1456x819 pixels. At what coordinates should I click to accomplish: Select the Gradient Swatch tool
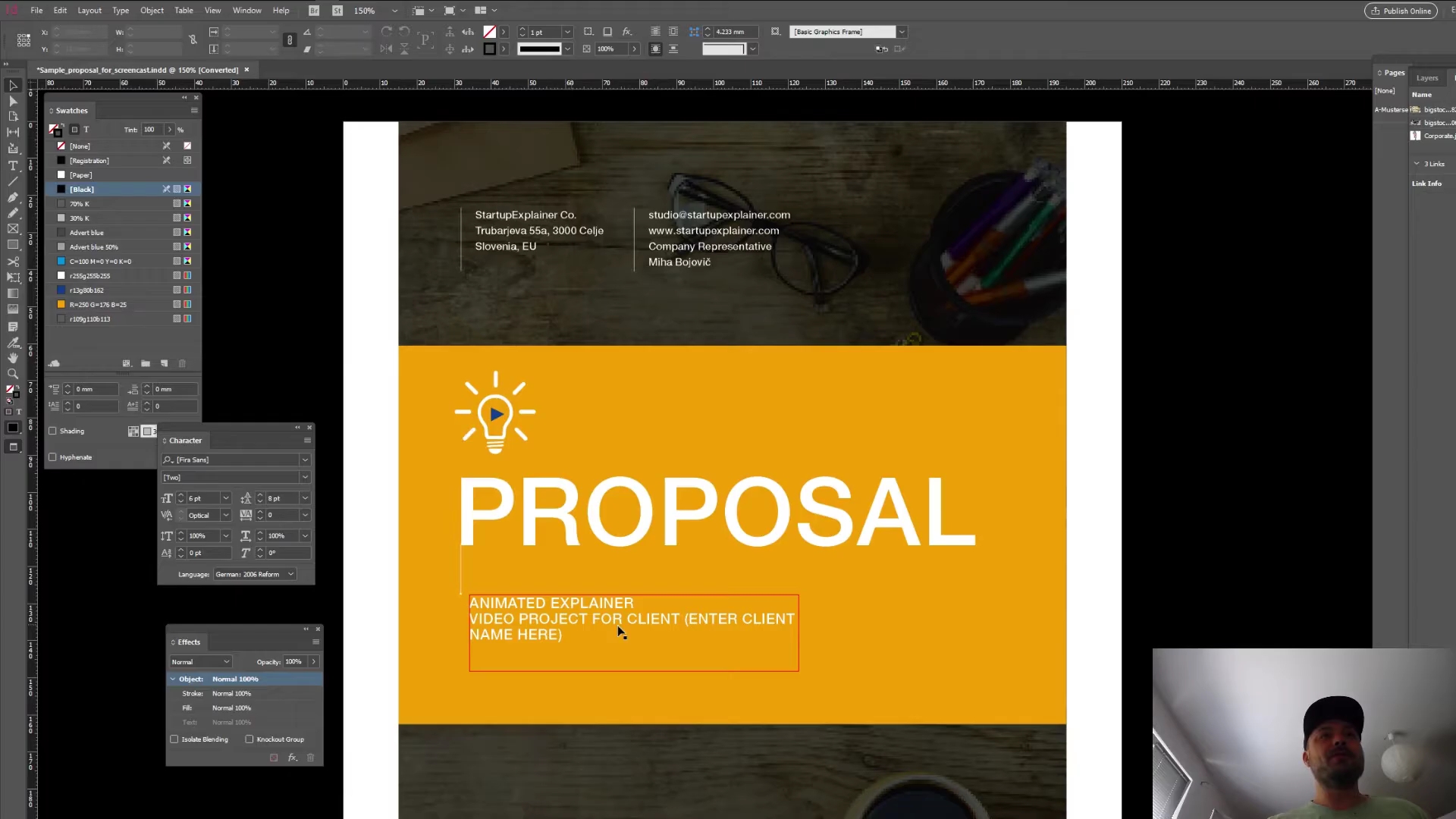point(13,293)
